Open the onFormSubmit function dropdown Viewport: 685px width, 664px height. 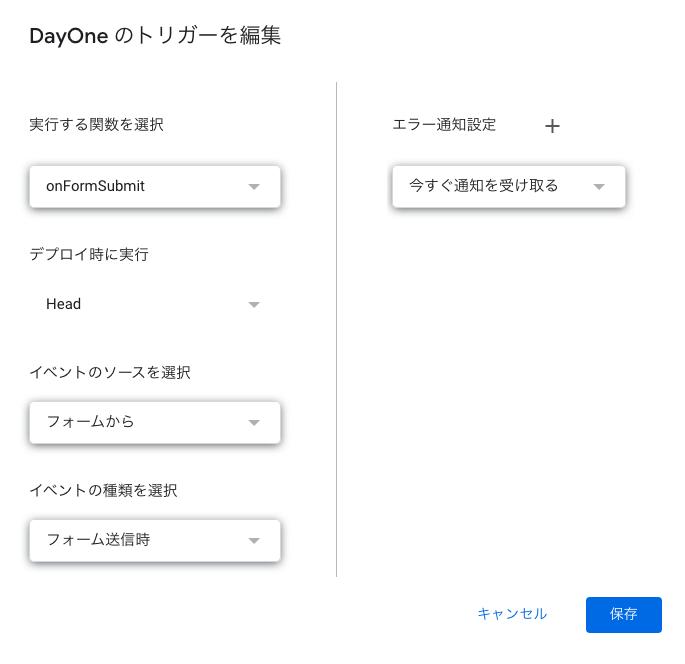pos(155,187)
